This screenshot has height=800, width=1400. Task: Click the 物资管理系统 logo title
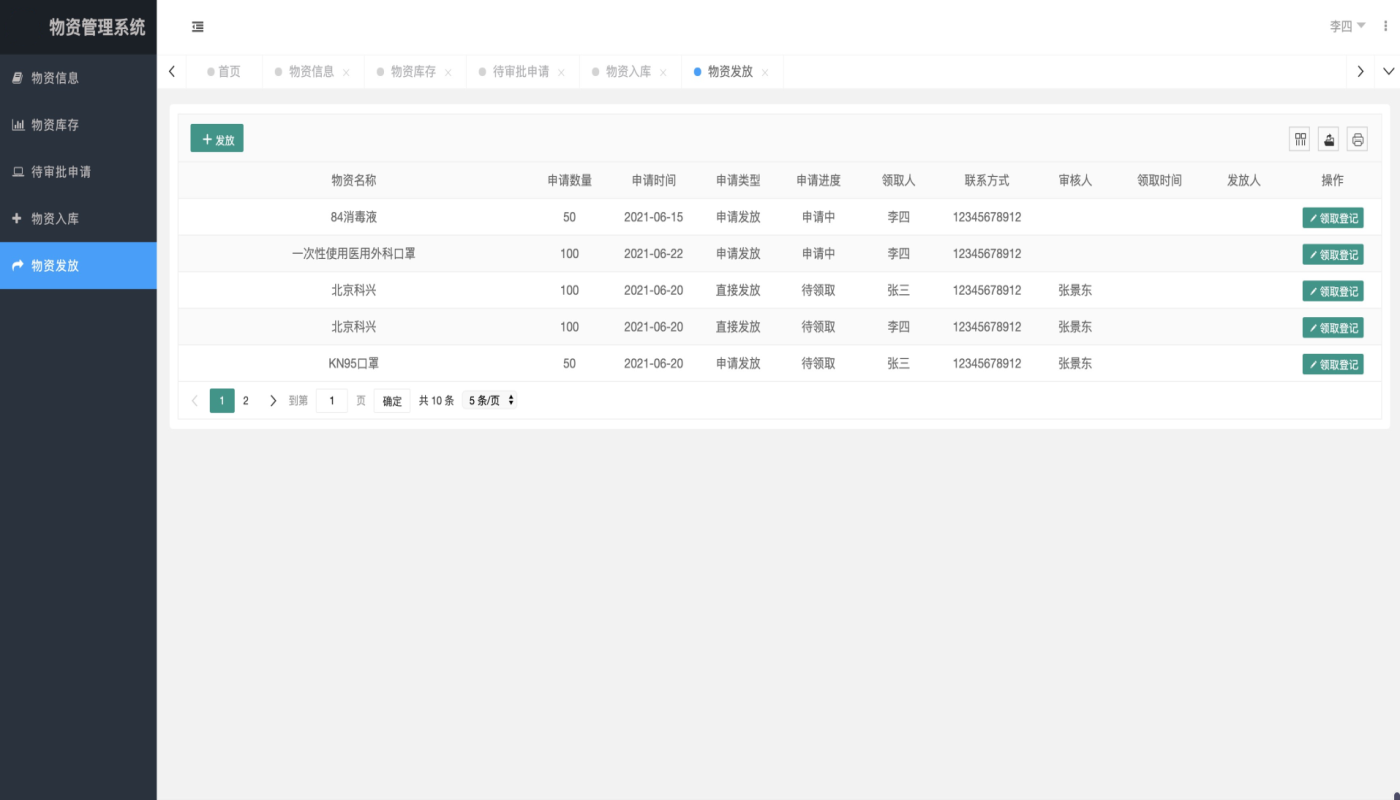coord(97,27)
